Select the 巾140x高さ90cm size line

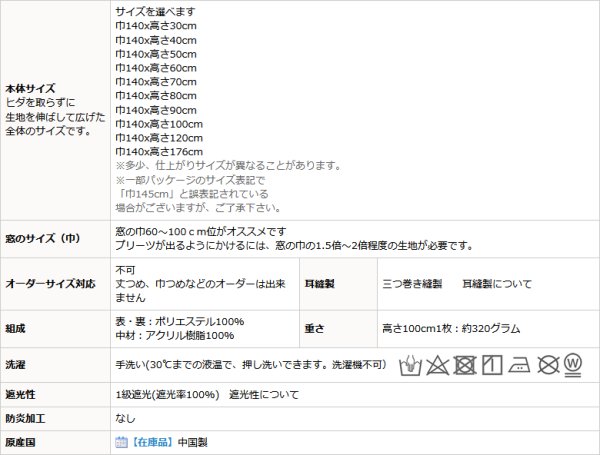point(156,110)
